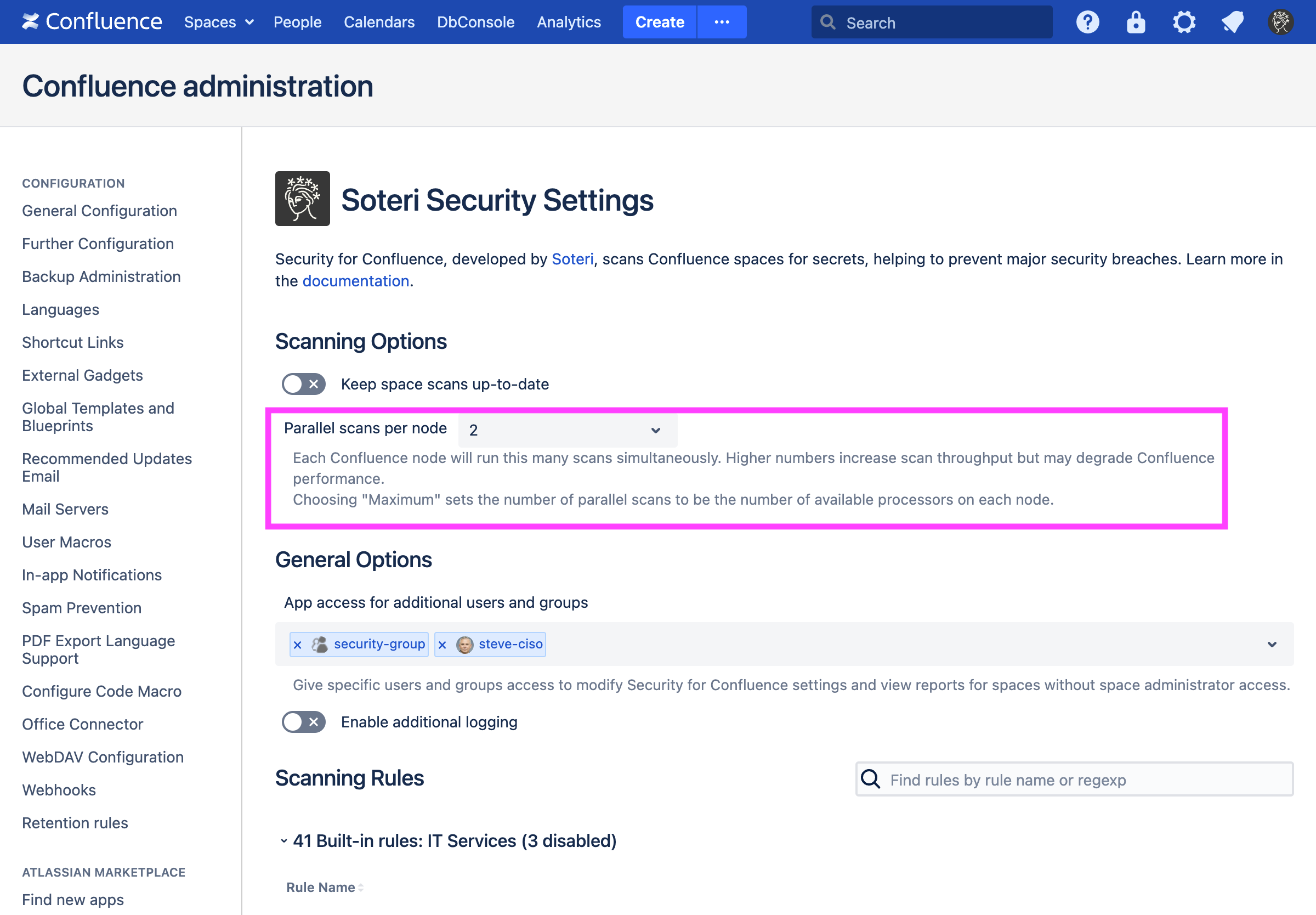This screenshot has width=1316, height=915.
Task: Click the documentation link
Action: pos(355,281)
